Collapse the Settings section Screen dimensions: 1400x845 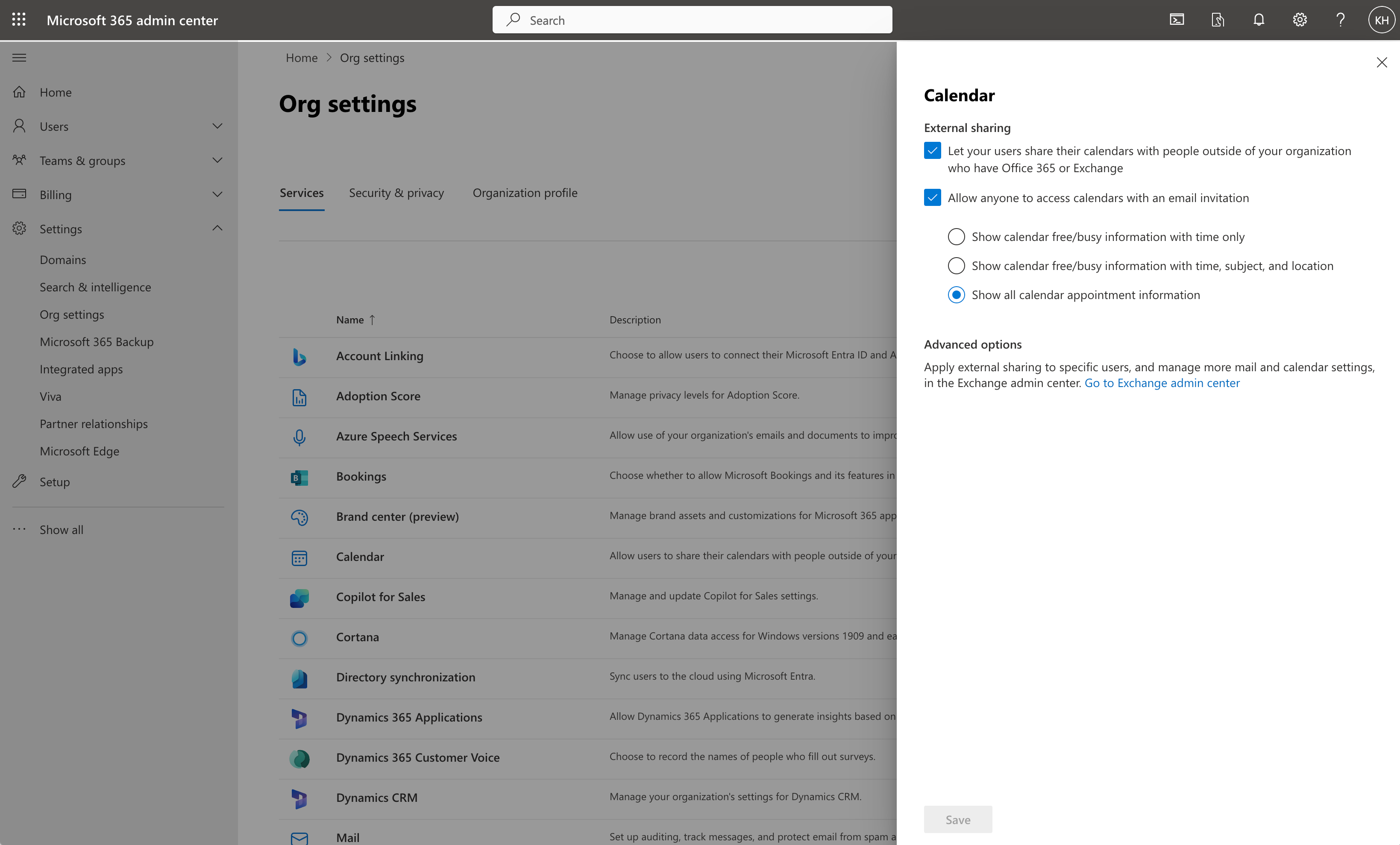click(217, 228)
